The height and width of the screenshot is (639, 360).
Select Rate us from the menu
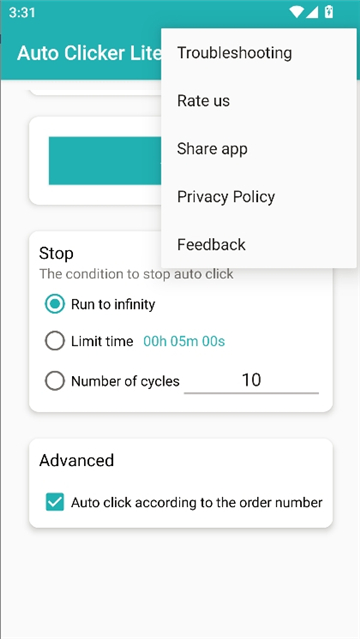259,101
